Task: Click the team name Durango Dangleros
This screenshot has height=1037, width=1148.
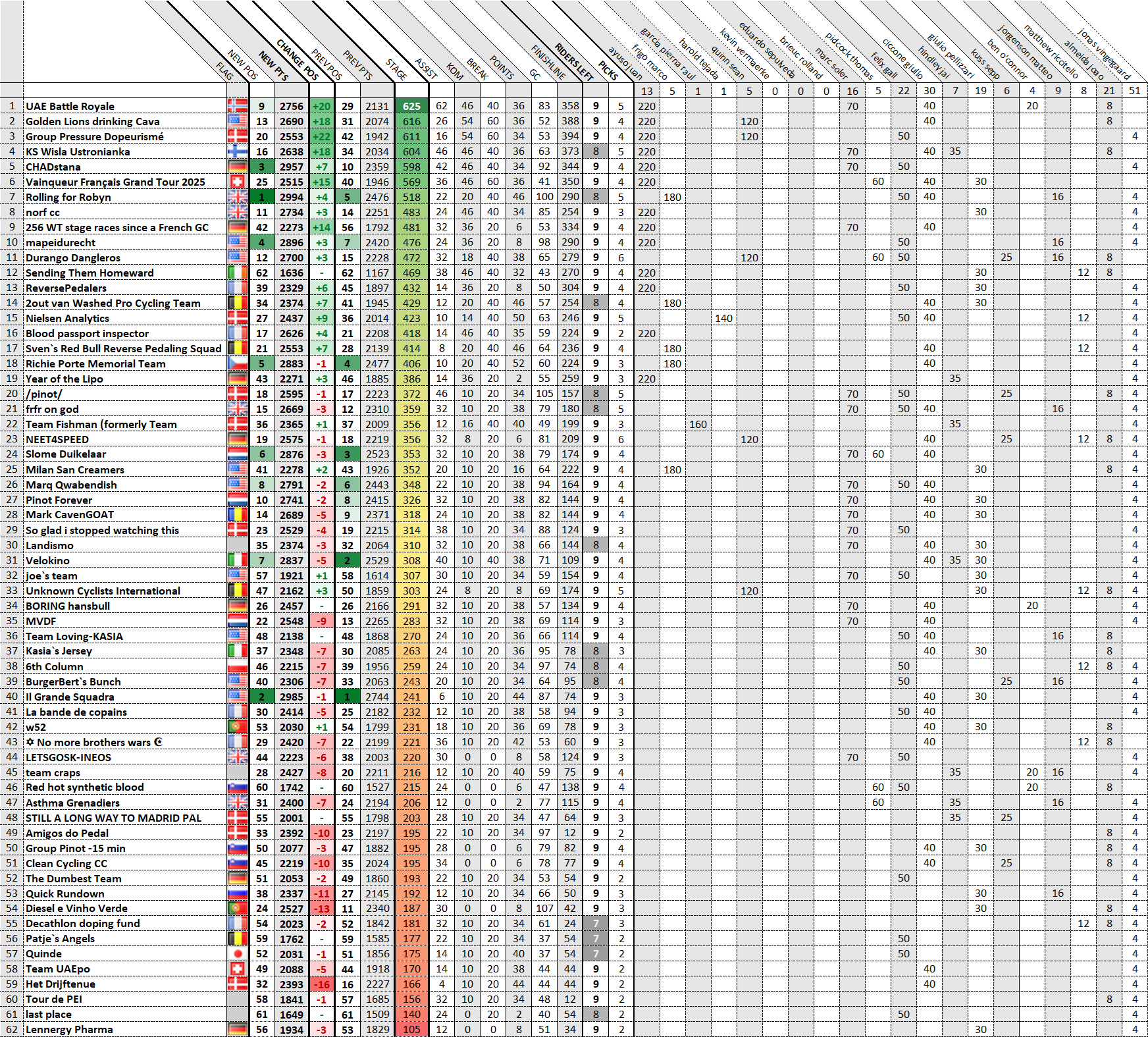Action: [73, 257]
